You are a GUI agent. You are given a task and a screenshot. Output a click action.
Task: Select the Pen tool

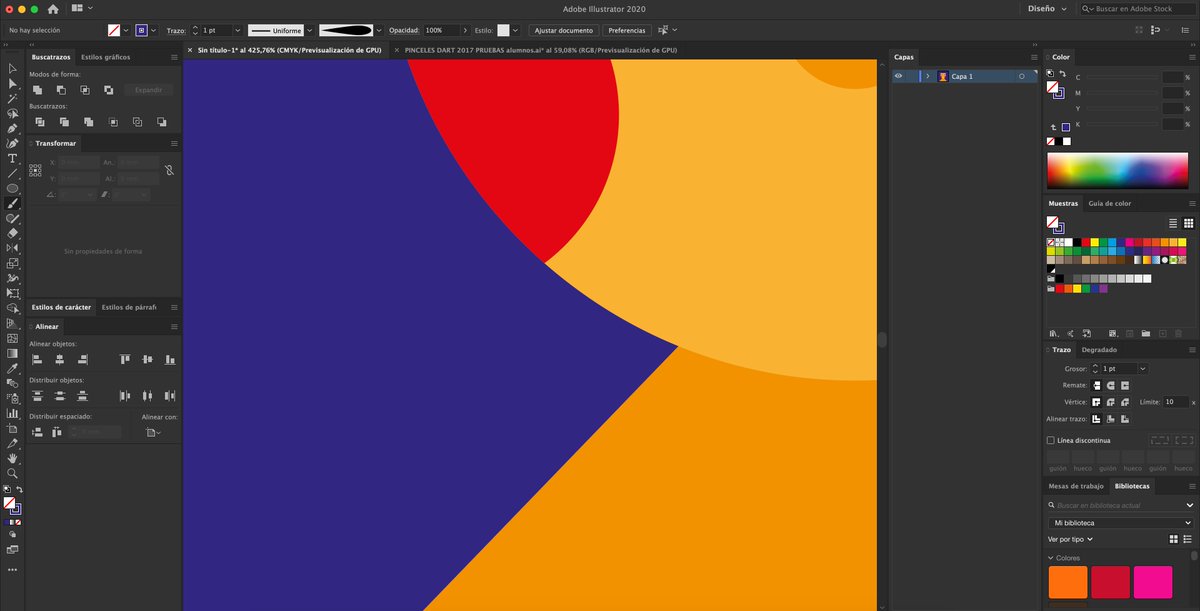point(12,128)
